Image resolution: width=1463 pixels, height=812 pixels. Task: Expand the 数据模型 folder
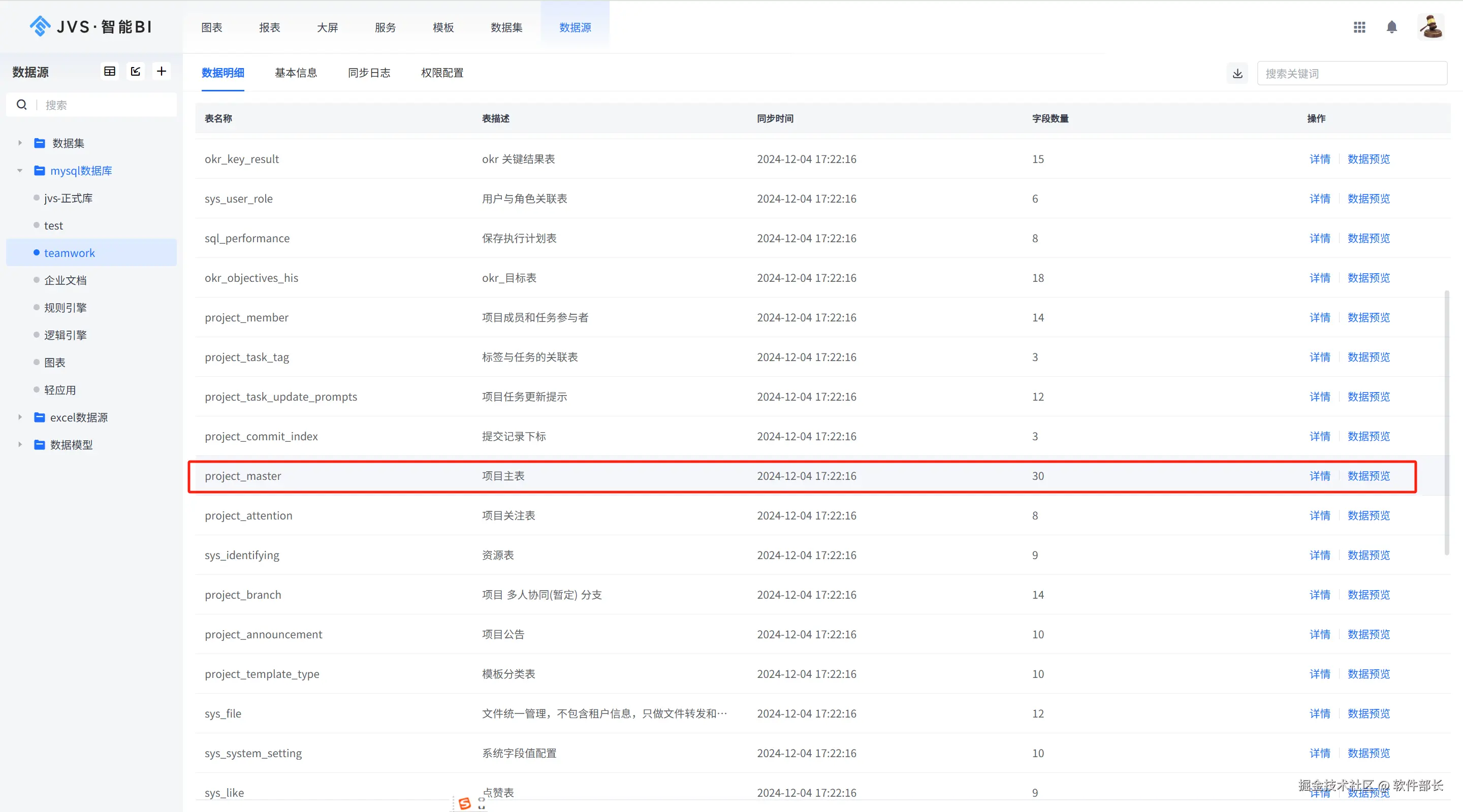(20, 445)
